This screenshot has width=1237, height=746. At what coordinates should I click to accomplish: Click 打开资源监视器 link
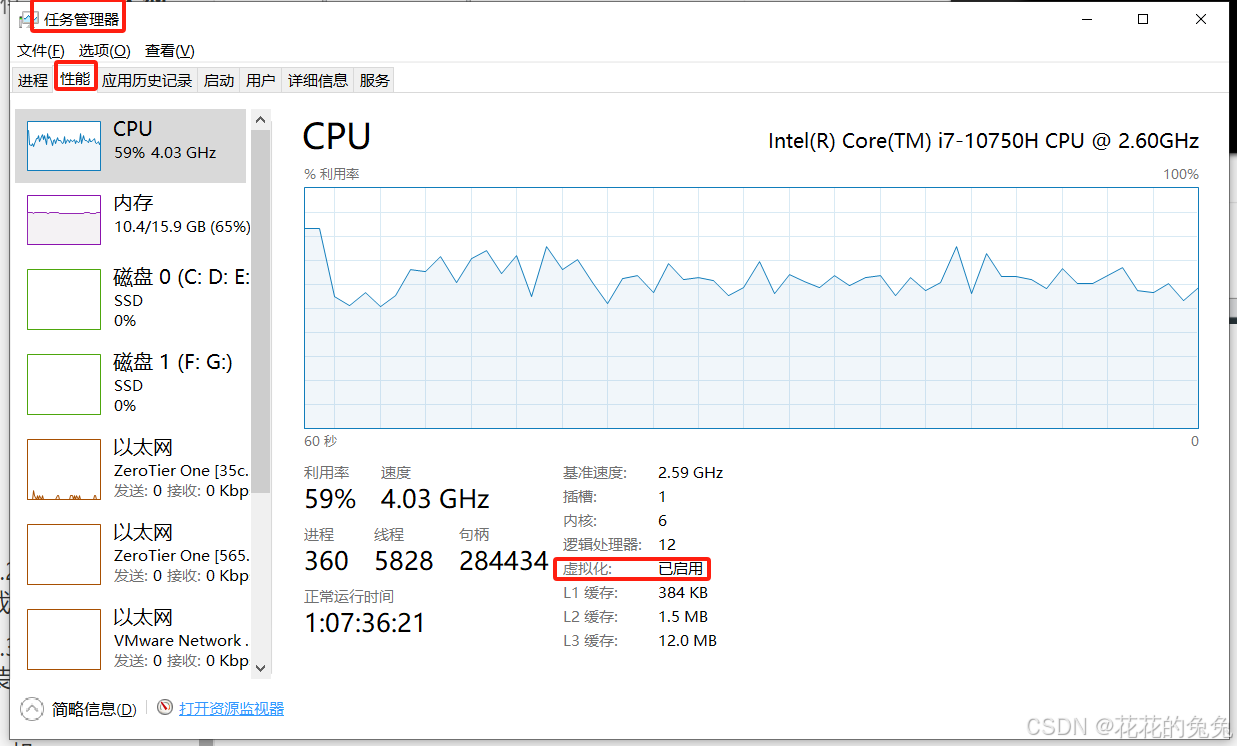(231, 709)
